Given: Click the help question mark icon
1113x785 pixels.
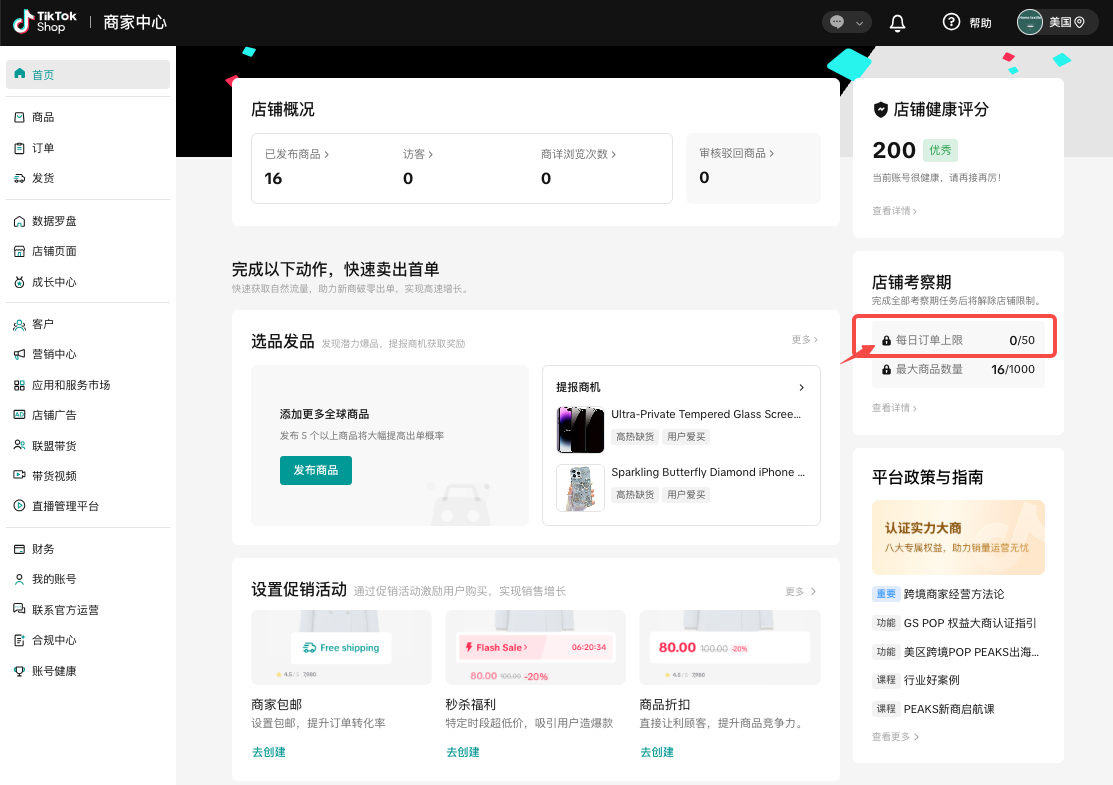Looking at the screenshot, I should point(951,21).
